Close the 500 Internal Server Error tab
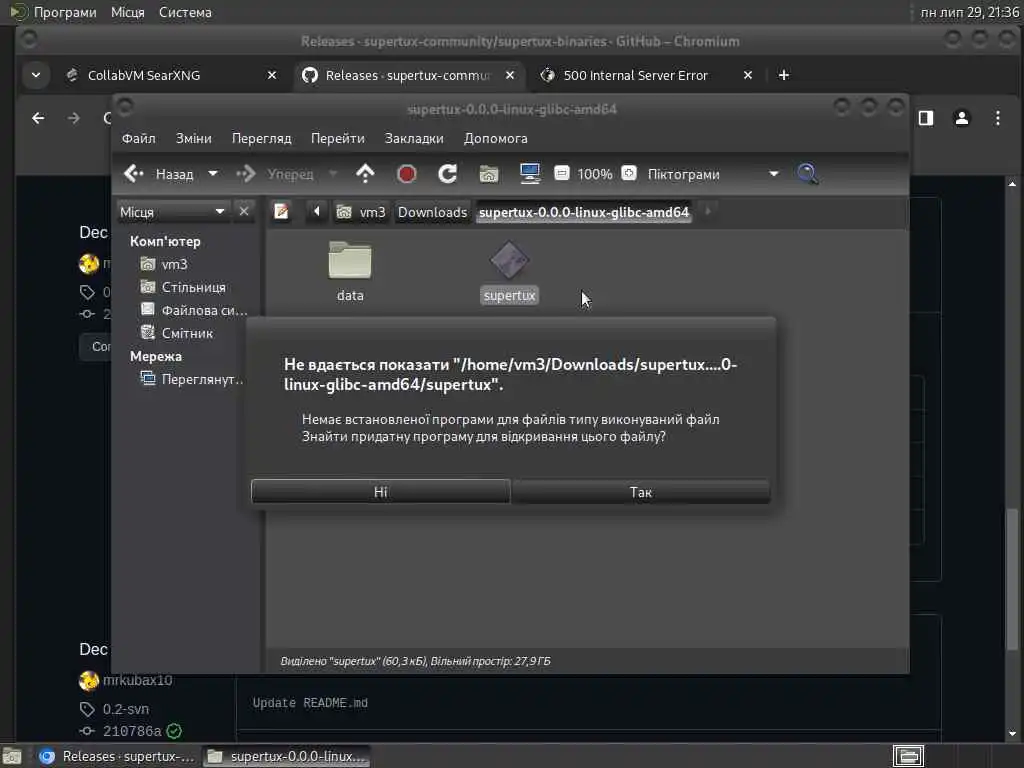The height and width of the screenshot is (768, 1024). click(748, 75)
